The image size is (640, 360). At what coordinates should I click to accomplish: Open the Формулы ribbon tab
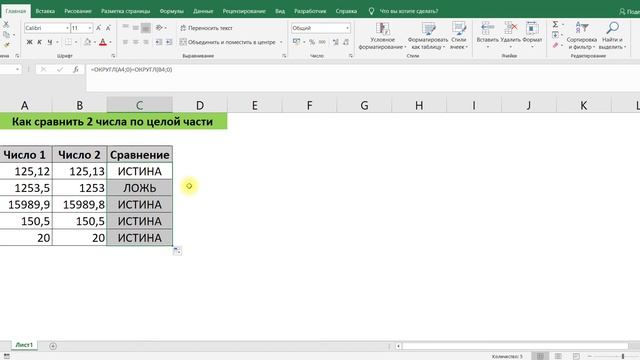pyautogui.click(x=171, y=11)
